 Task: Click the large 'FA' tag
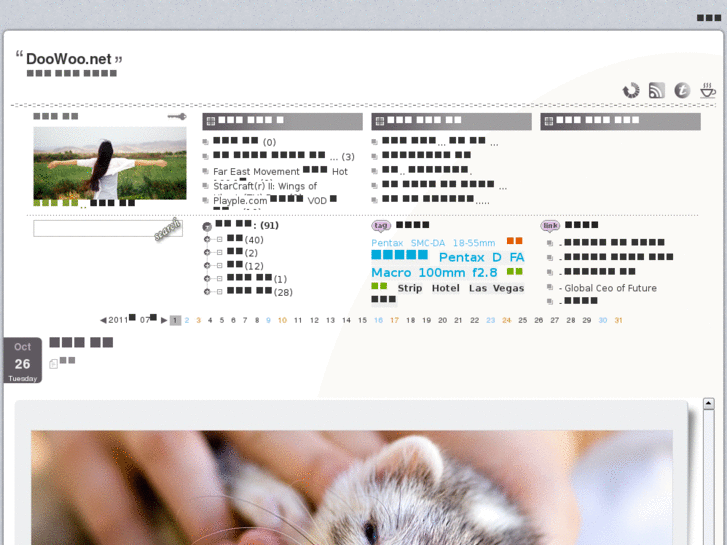(517, 257)
